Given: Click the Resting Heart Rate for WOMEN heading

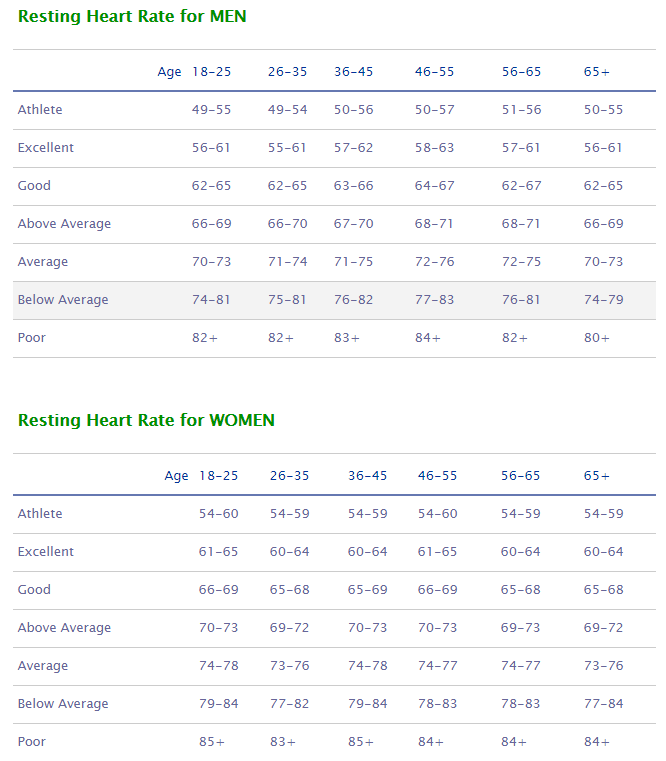Looking at the screenshot, I should coord(146,420).
